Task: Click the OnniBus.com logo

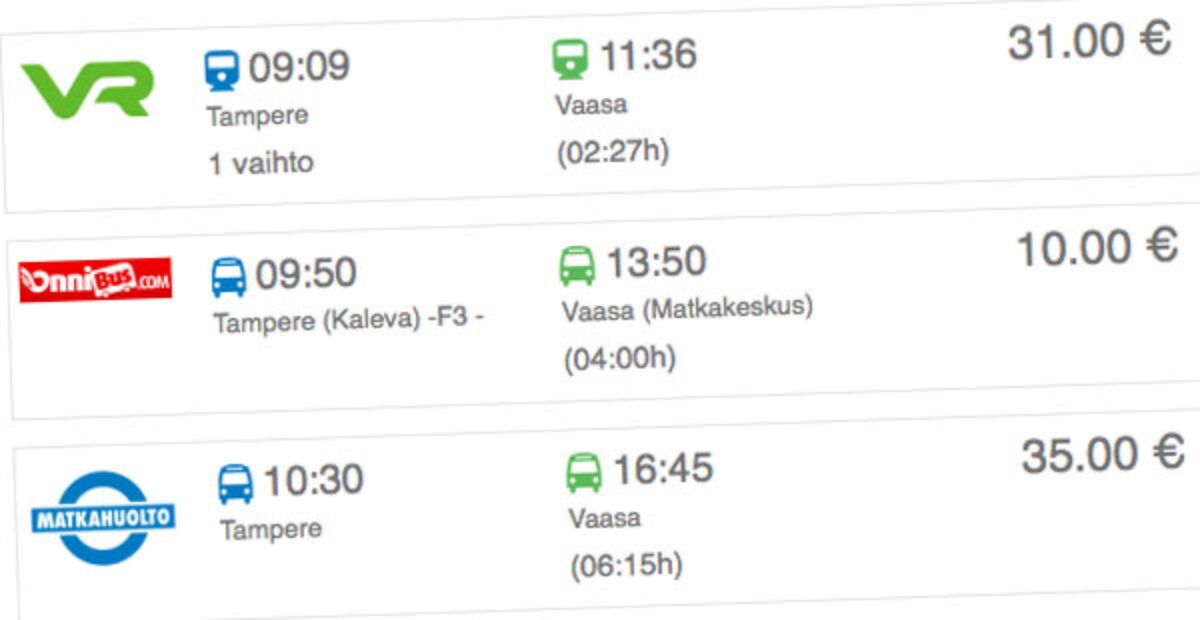Action: click(96, 279)
